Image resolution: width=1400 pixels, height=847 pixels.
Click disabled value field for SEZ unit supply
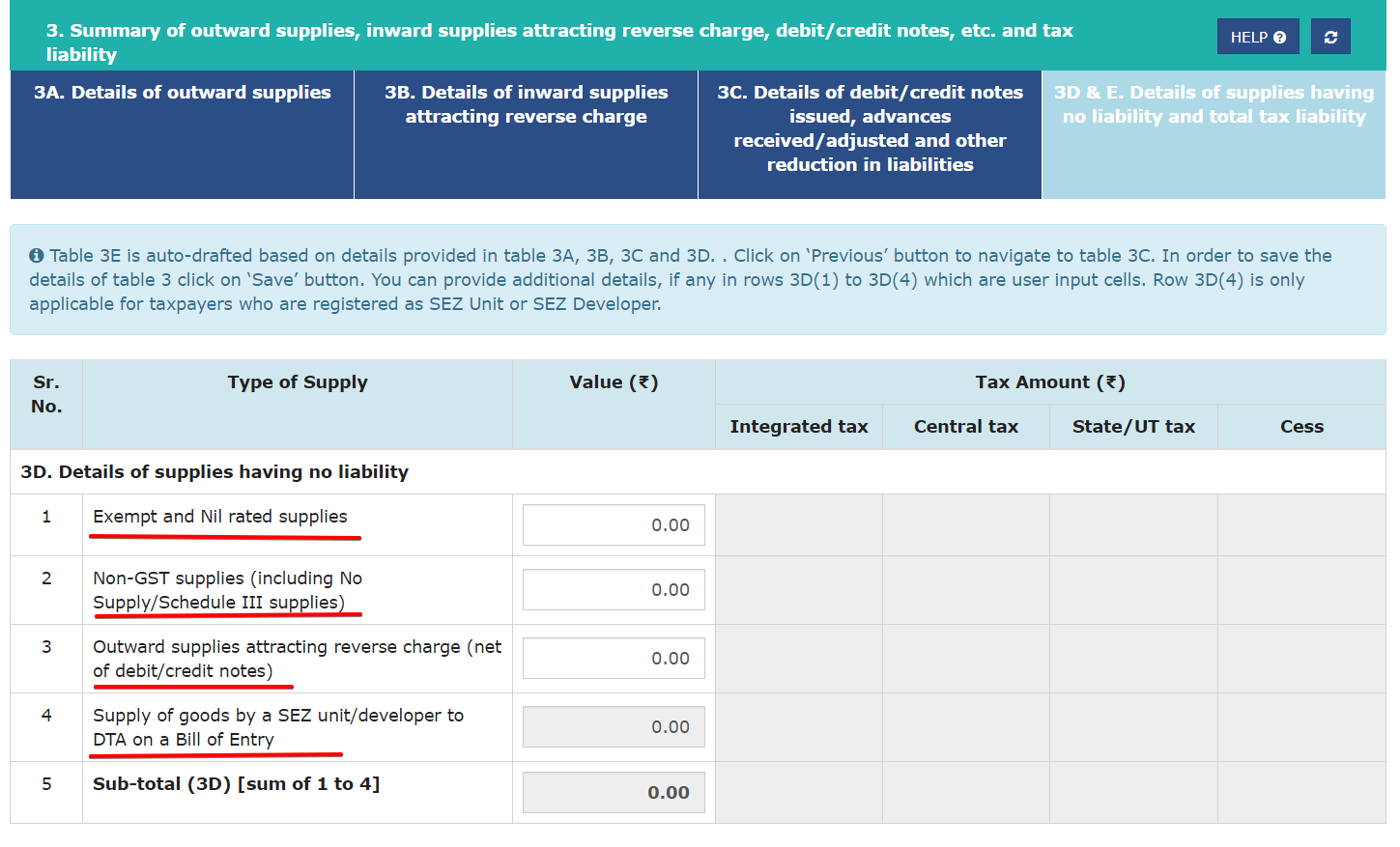coord(614,727)
